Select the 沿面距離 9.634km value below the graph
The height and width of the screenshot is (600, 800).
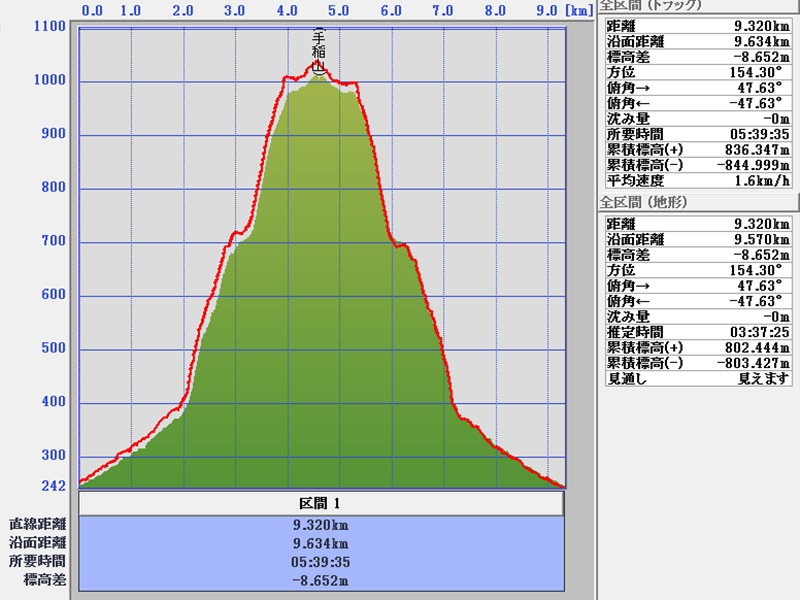[x=322, y=543]
